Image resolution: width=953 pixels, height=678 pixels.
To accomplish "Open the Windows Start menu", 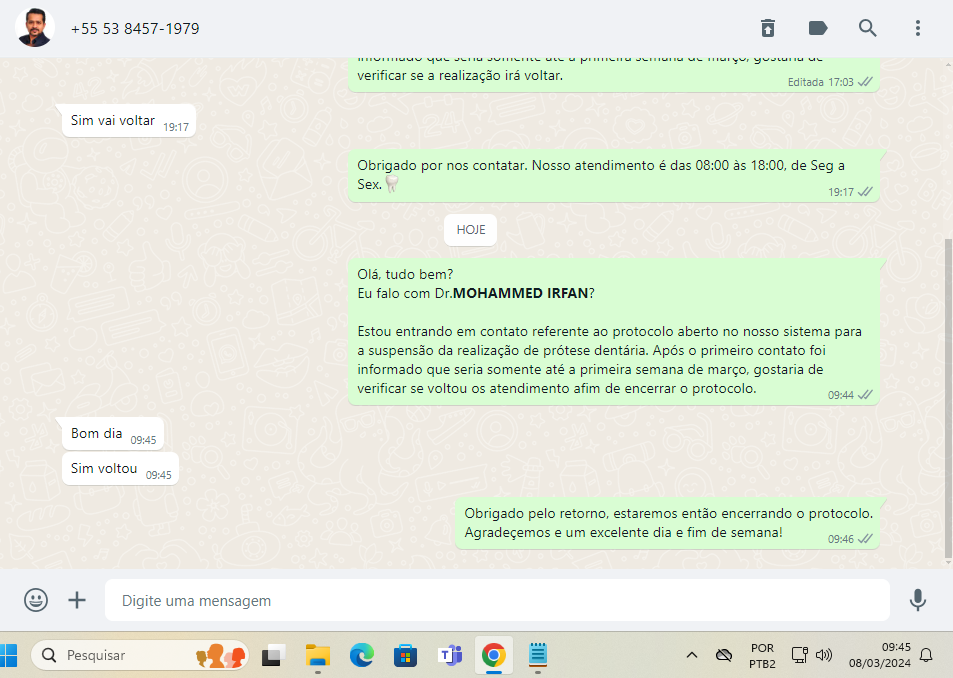I will tap(9, 656).
